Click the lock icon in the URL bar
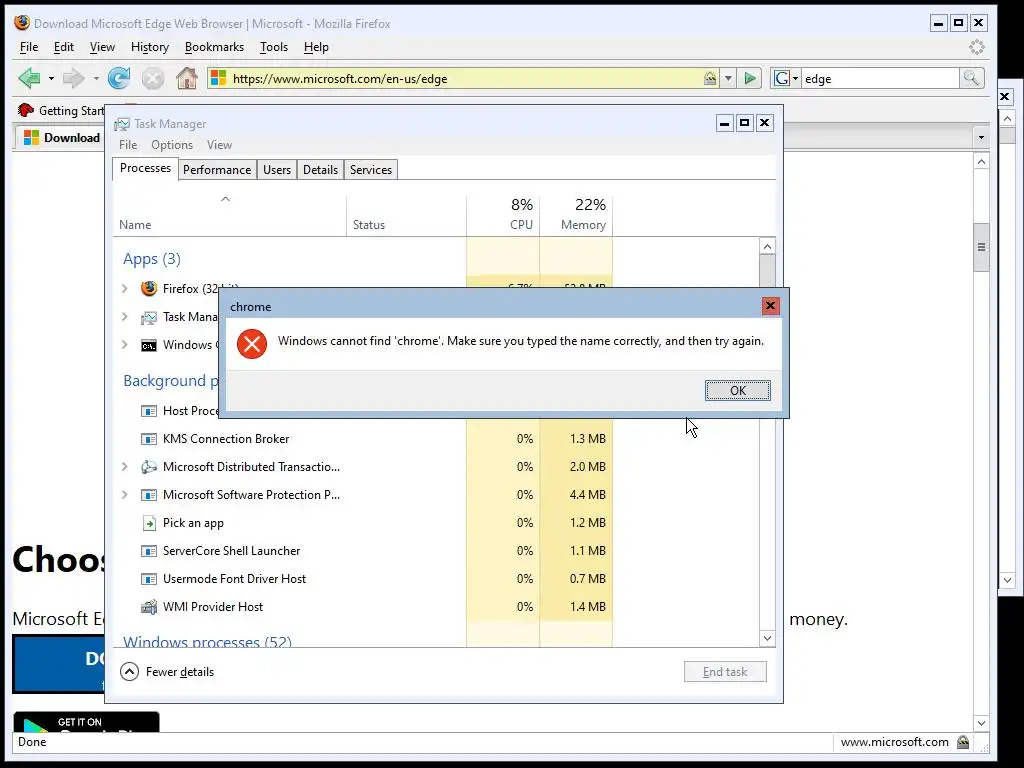 pos(710,78)
